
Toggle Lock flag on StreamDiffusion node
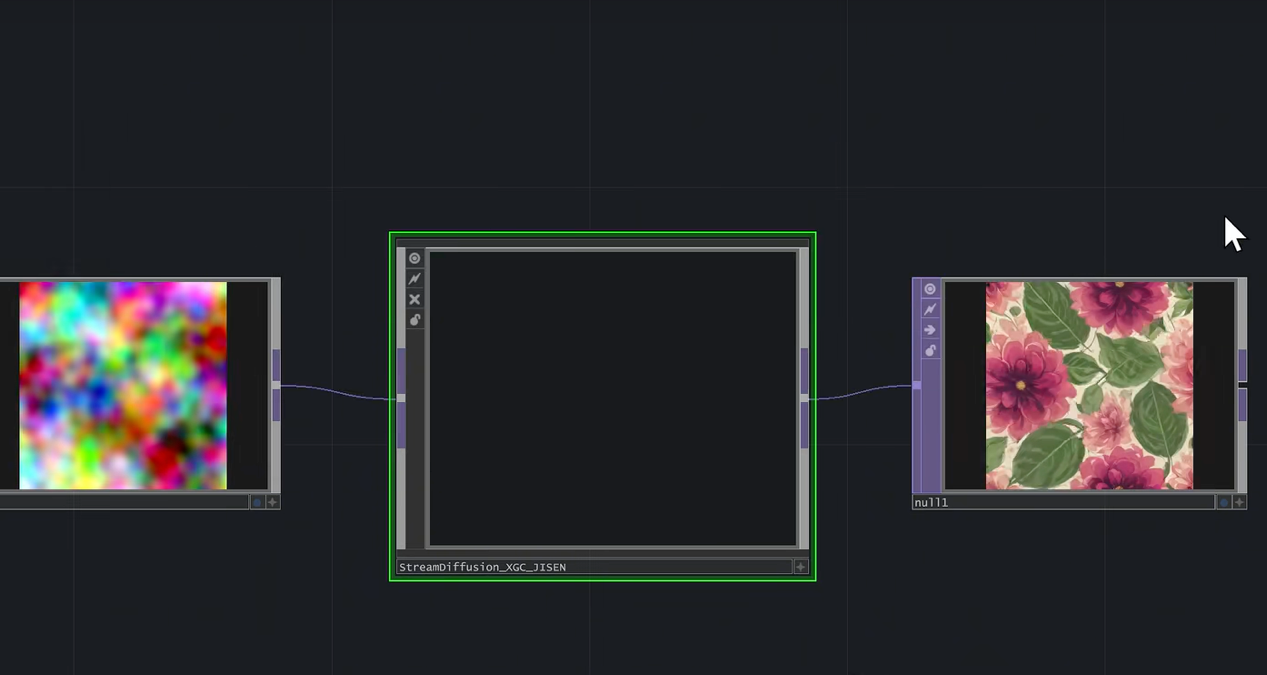pyautogui.click(x=414, y=320)
